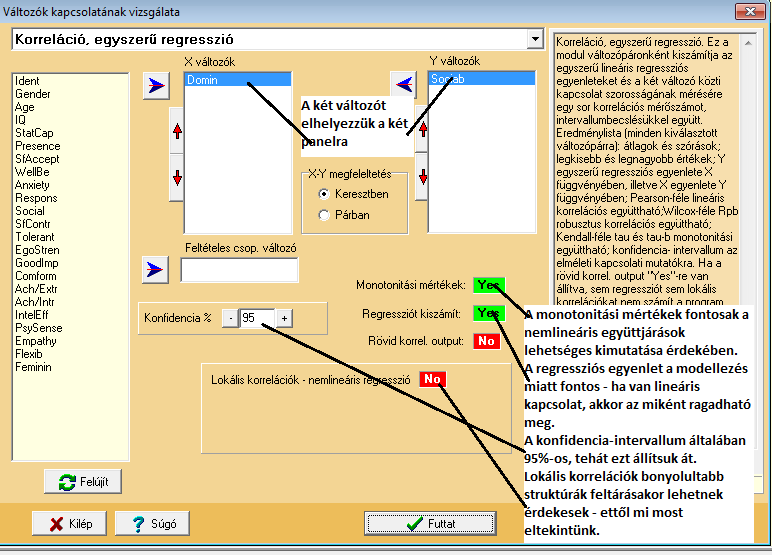
Task: Click blue arrow for Feltételes csop. változó
Action: coord(155,269)
